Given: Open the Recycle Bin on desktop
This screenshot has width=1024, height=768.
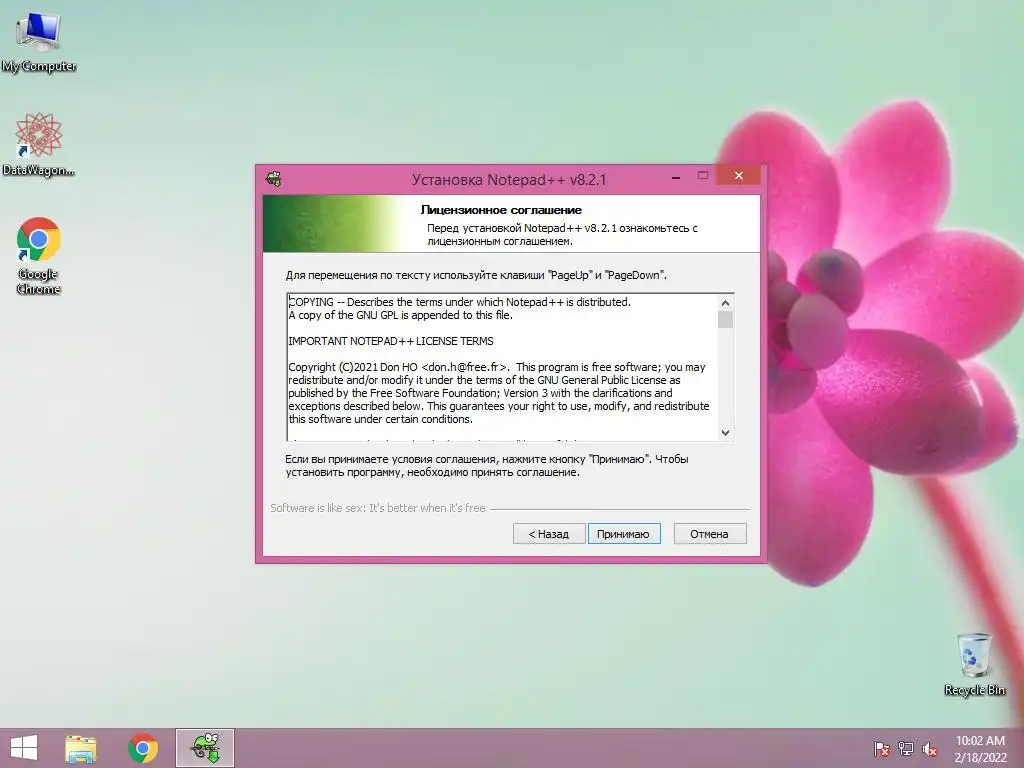Looking at the screenshot, I should click(x=974, y=664).
